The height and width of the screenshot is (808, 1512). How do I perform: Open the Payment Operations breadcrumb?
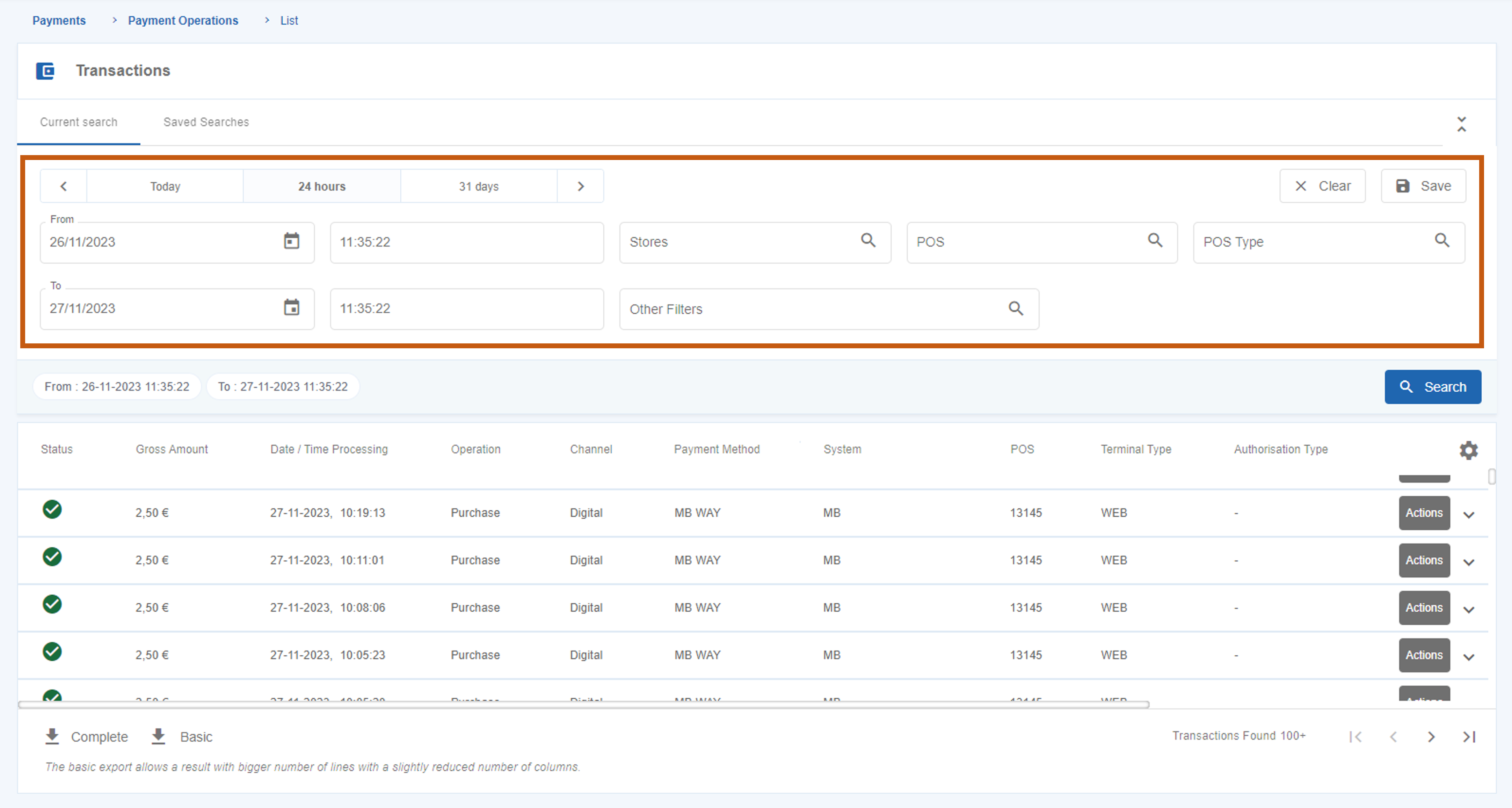point(183,21)
